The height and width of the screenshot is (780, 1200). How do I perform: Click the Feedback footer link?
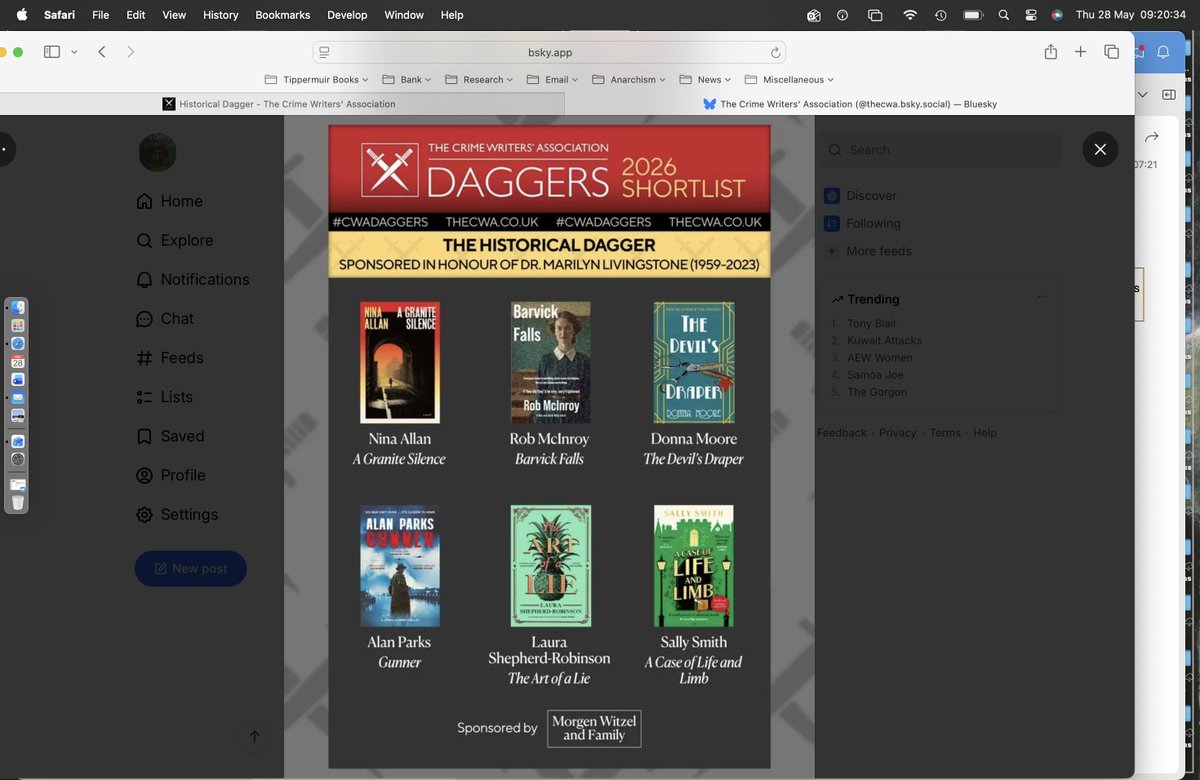(842, 433)
